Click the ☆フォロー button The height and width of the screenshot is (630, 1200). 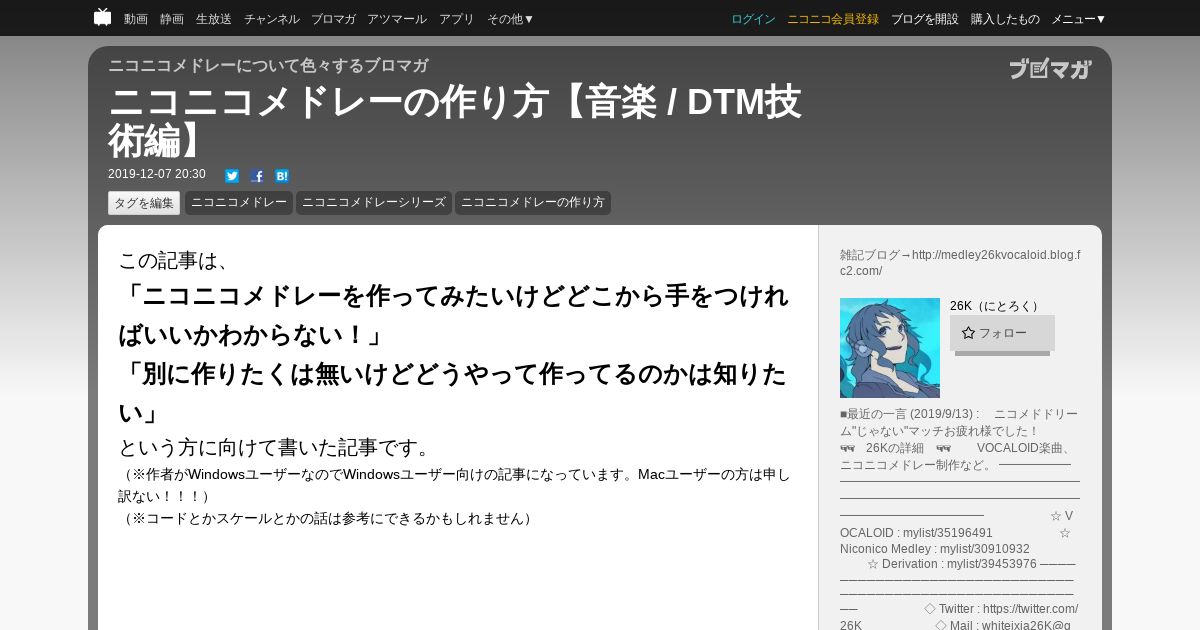1002,333
